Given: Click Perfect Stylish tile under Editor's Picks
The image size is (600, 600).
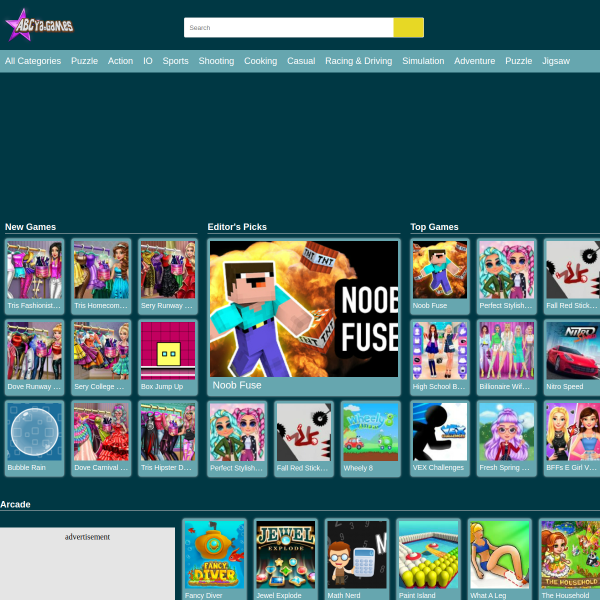Looking at the screenshot, I should [x=237, y=439].
